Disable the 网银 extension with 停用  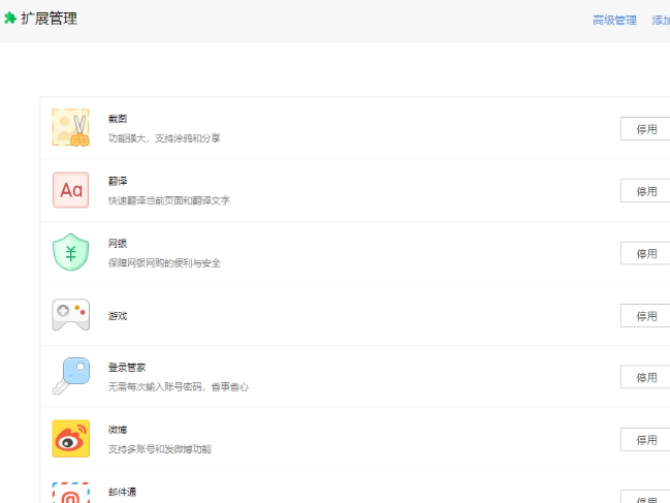[x=645, y=253]
